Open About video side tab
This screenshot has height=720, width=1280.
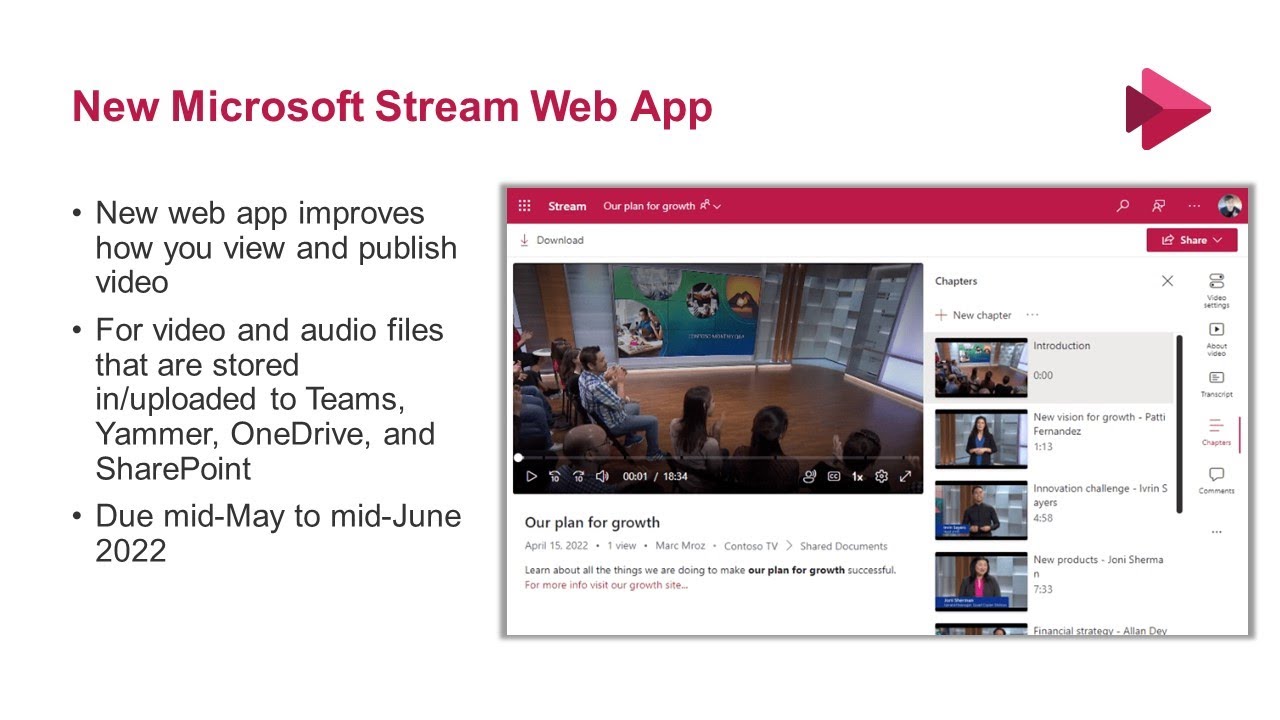click(x=1216, y=339)
